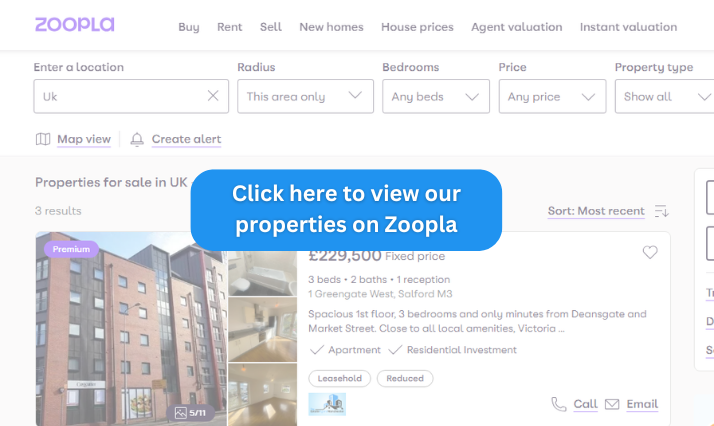Expand the Property type Show all dropdown
Image resolution: width=714 pixels, height=426 pixels.
pos(664,96)
